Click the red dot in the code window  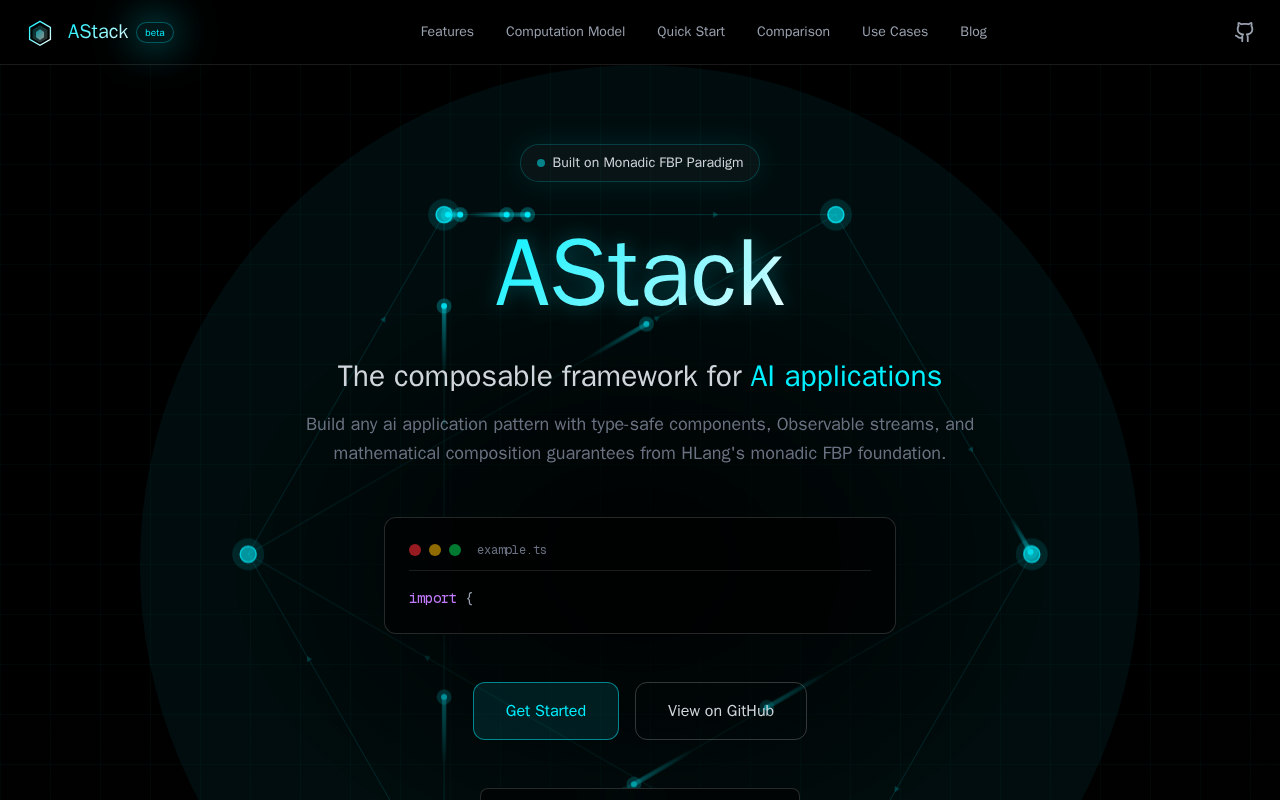coord(415,550)
